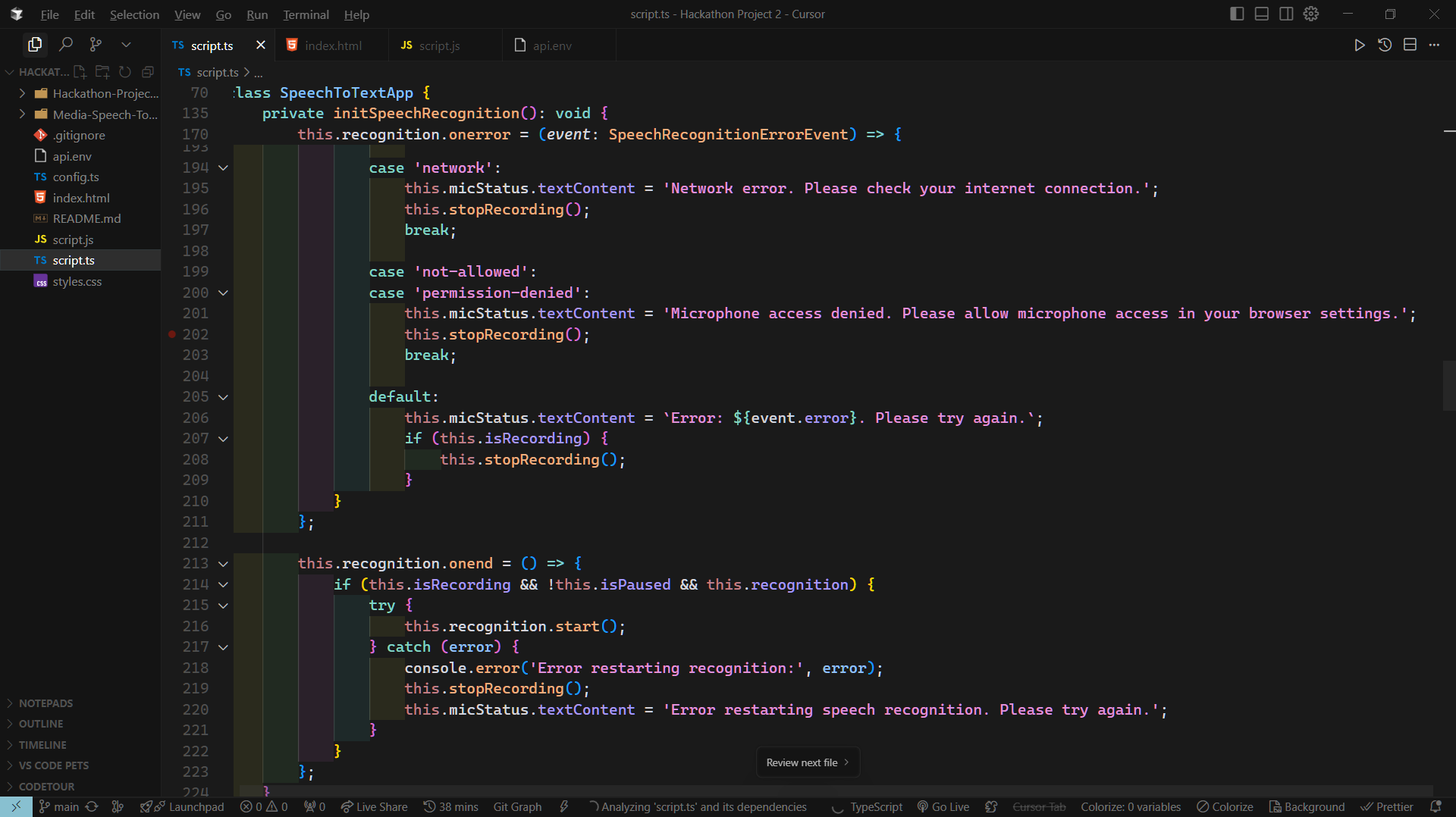Open the Help menu

coord(356,14)
